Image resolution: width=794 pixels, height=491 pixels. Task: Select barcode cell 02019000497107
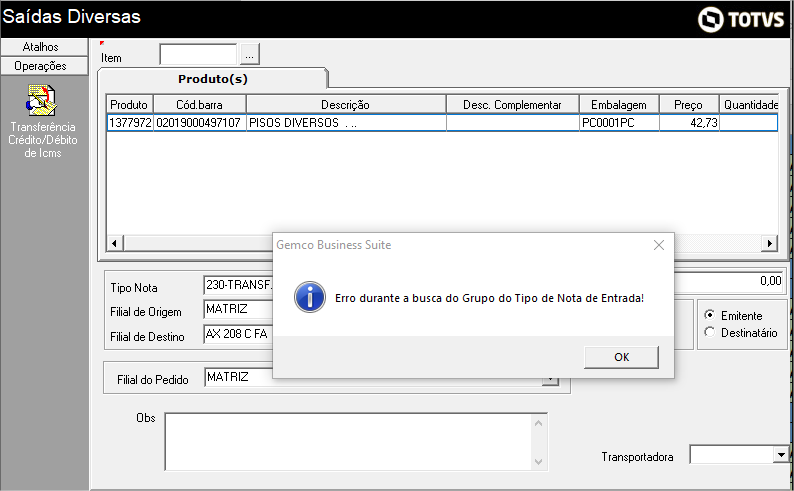click(200, 122)
